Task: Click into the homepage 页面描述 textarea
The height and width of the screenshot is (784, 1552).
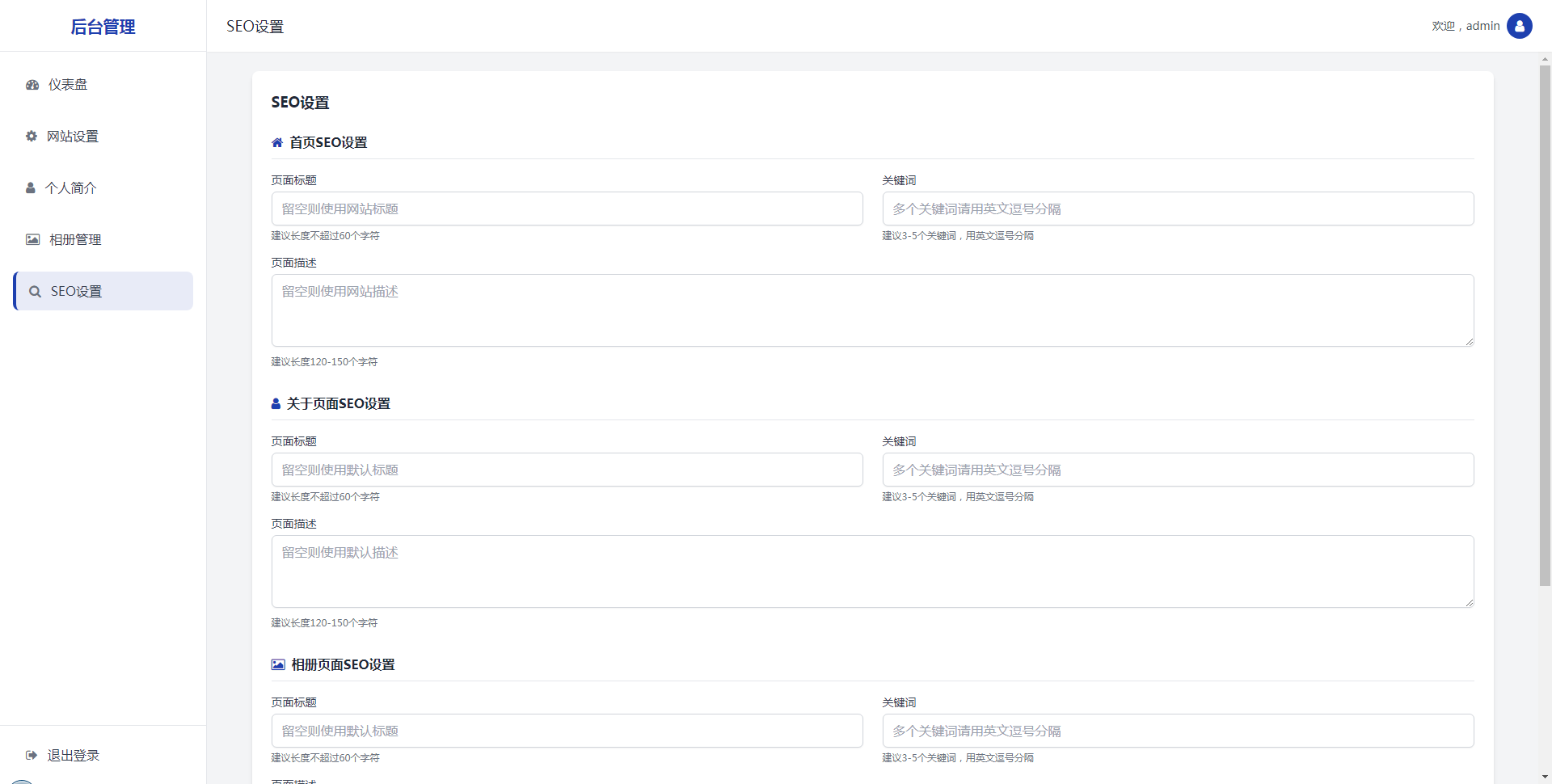Action: (872, 310)
